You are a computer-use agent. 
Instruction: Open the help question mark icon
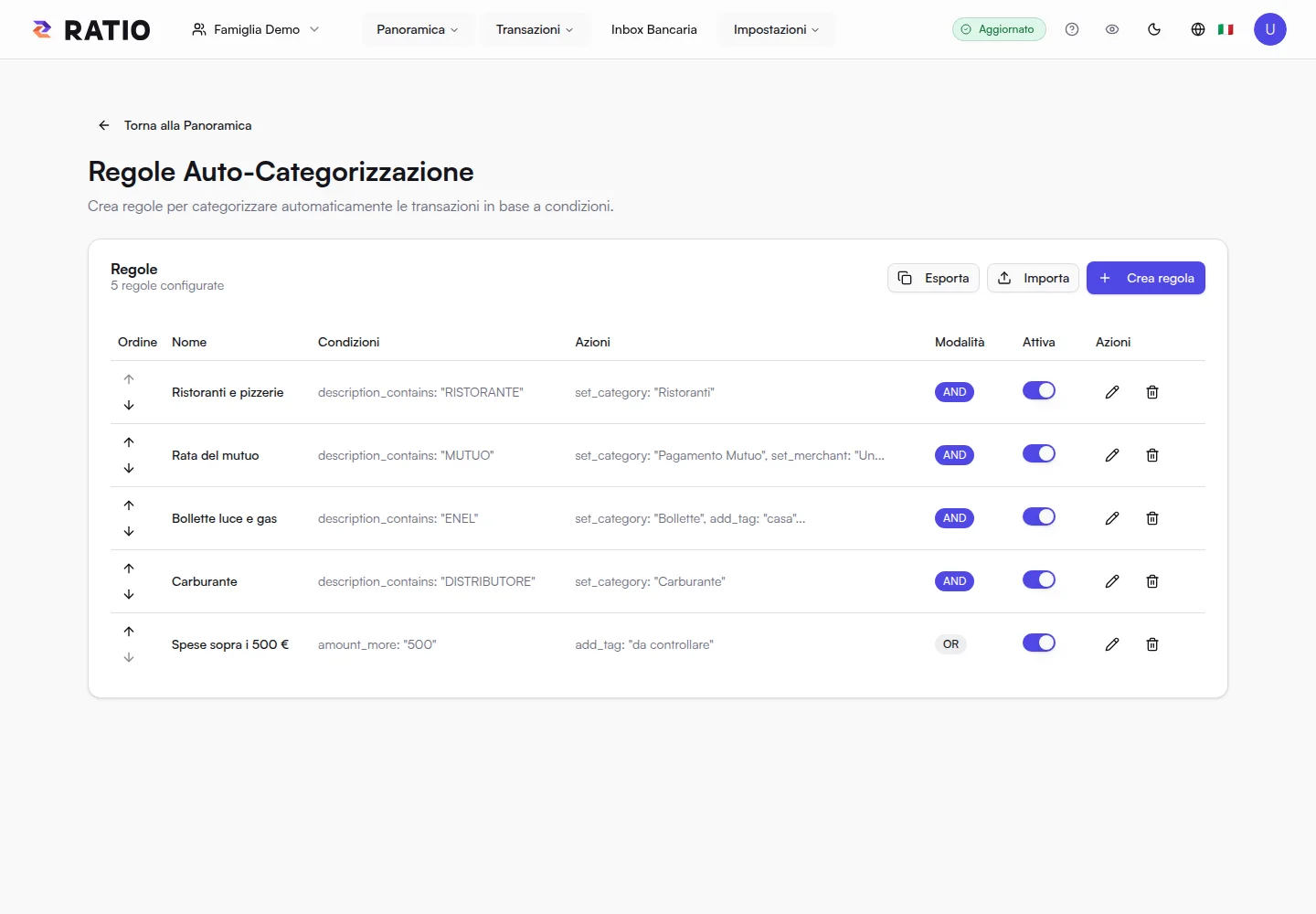1072,29
